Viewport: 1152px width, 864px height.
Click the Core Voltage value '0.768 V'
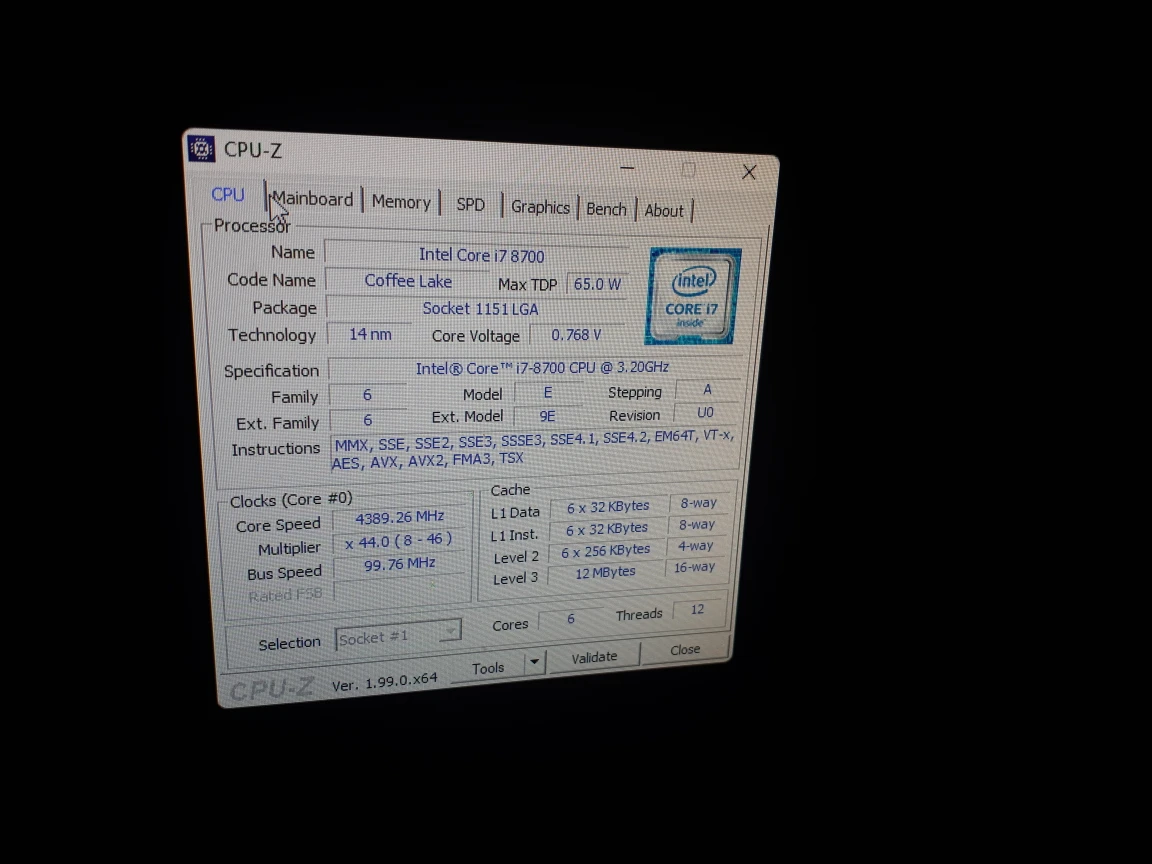tap(577, 335)
